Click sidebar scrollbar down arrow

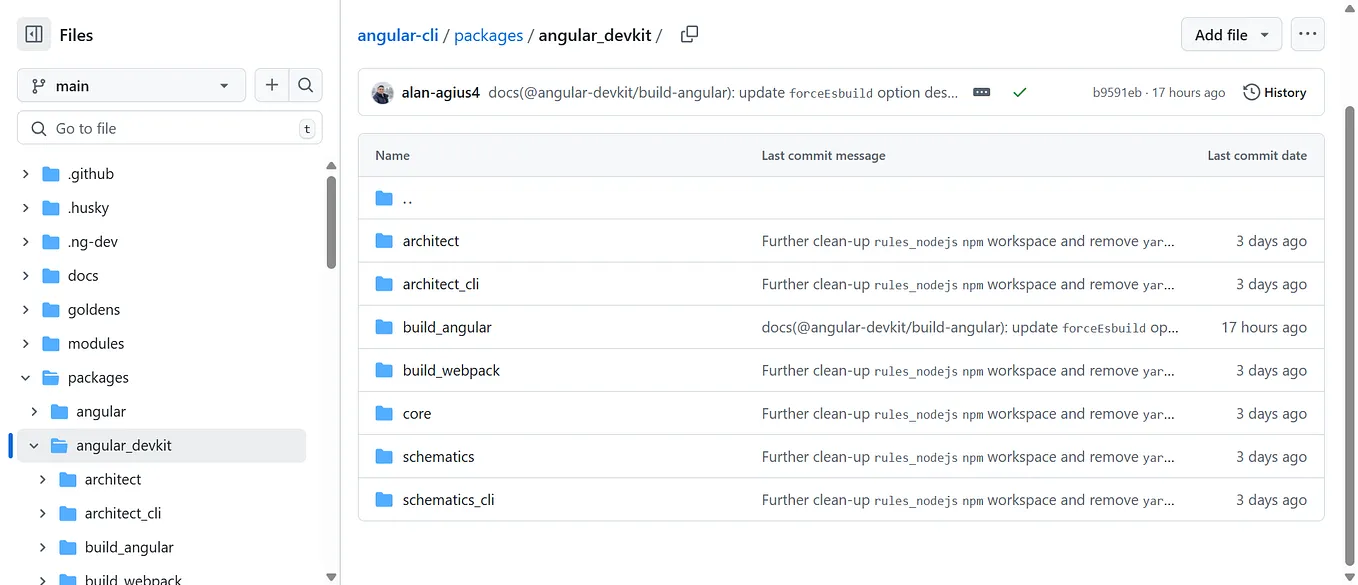[331, 576]
